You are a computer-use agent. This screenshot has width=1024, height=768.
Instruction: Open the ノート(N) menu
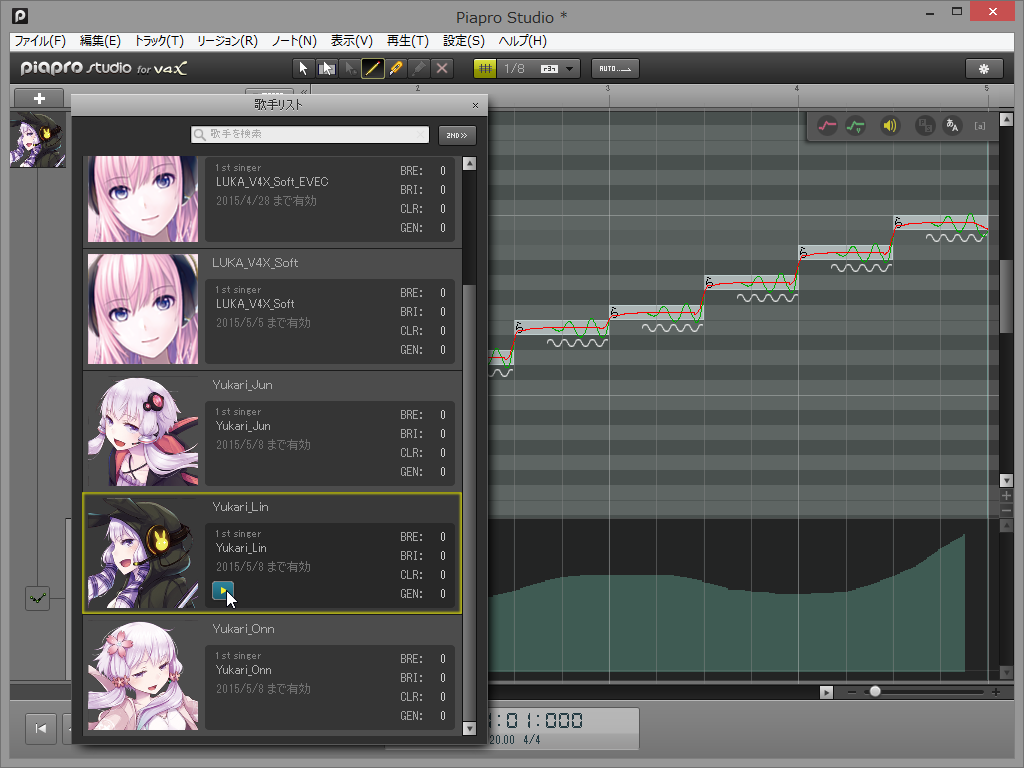(294, 41)
